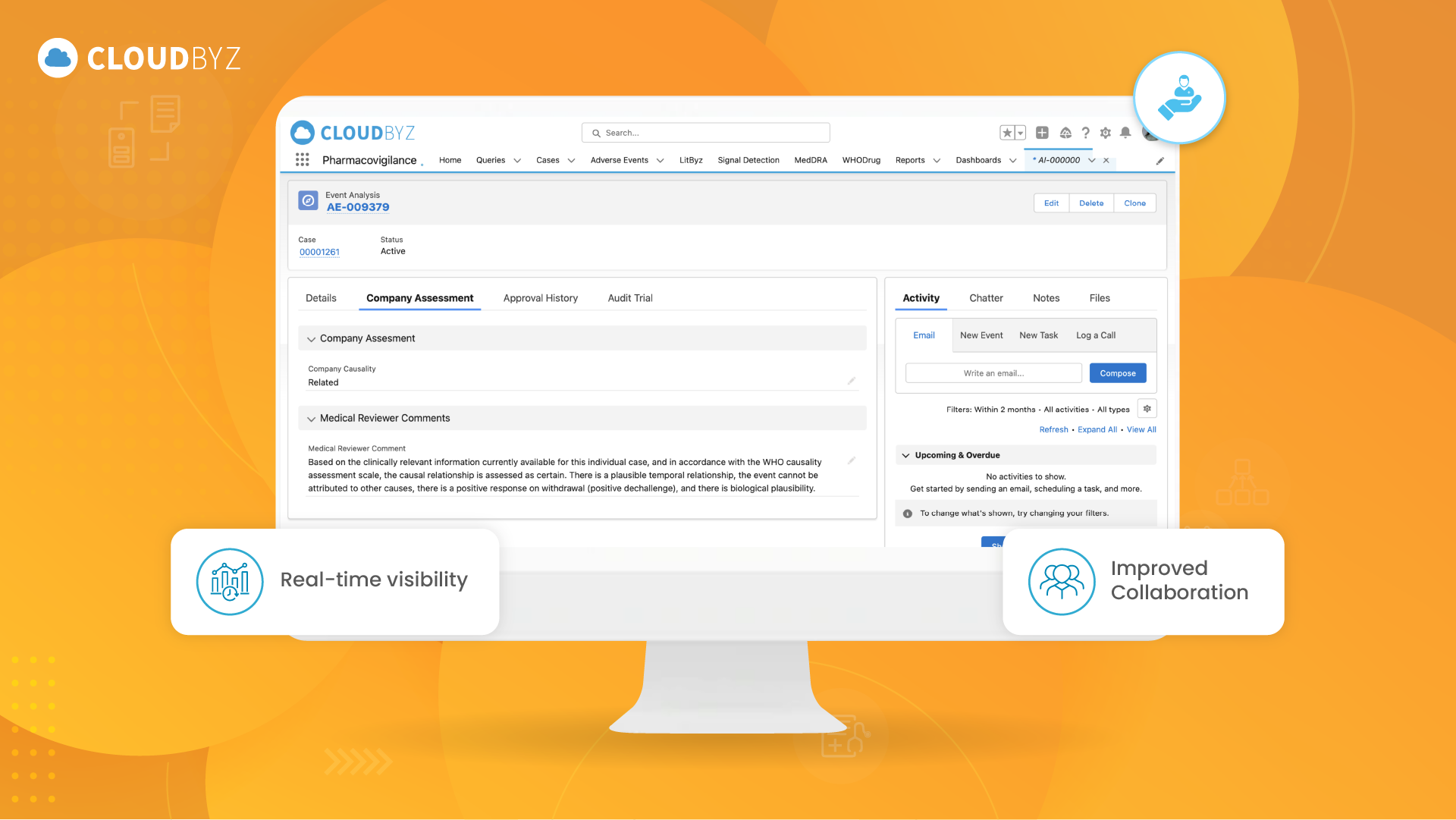The image size is (1456, 820).
Task: Select the Log a Call activity tab
Action: click(x=1096, y=335)
